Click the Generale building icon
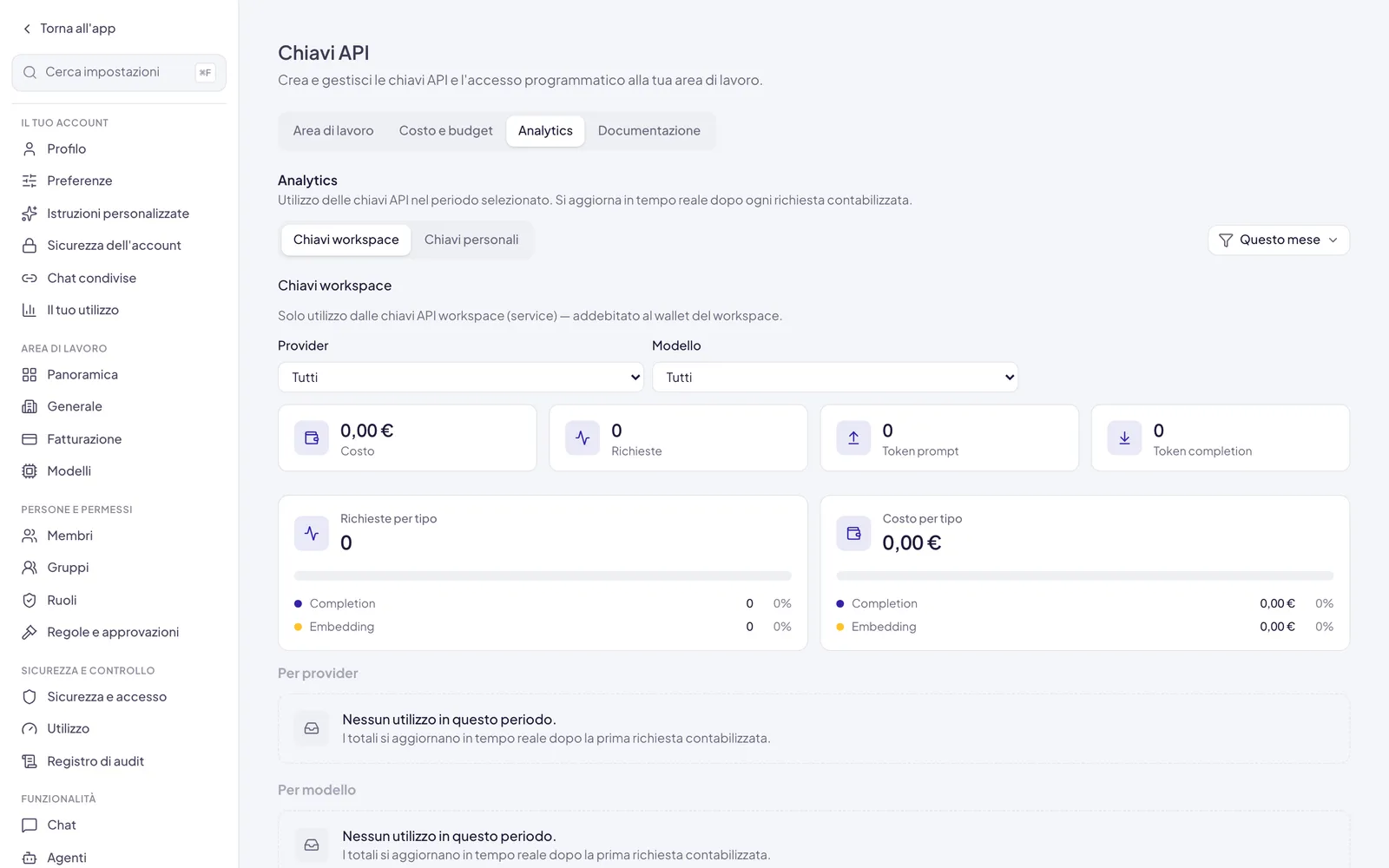 [x=30, y=406]
